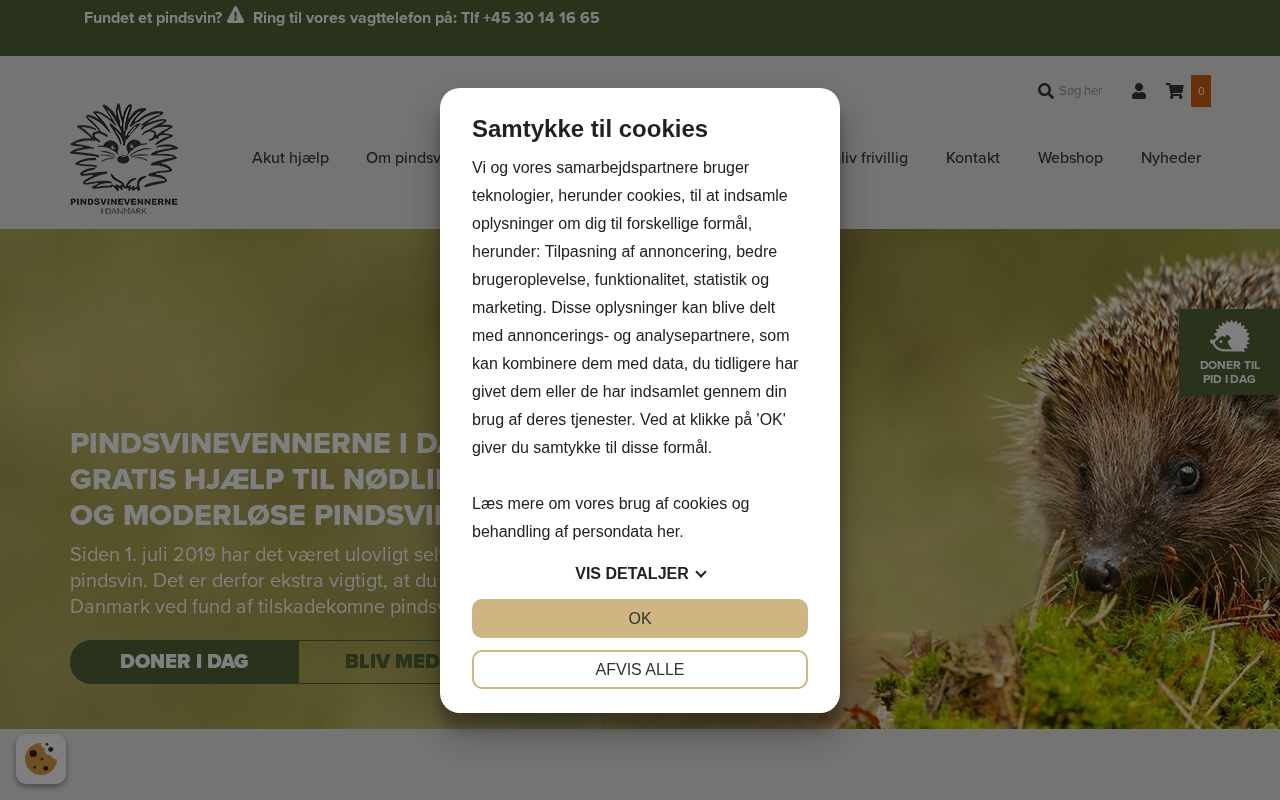
Task: Click the search magnifier icon
Action: click(1046, 91)
